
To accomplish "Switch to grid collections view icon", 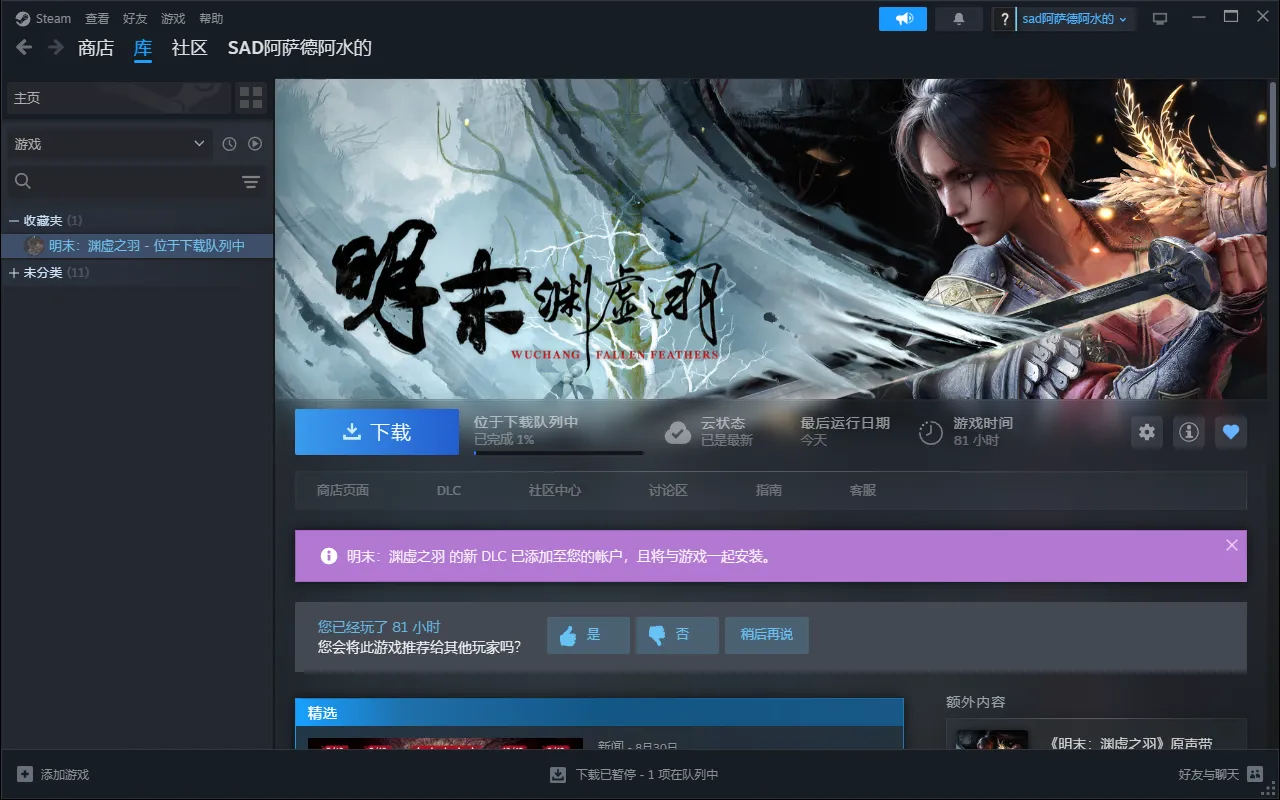I will click(251, 98).
